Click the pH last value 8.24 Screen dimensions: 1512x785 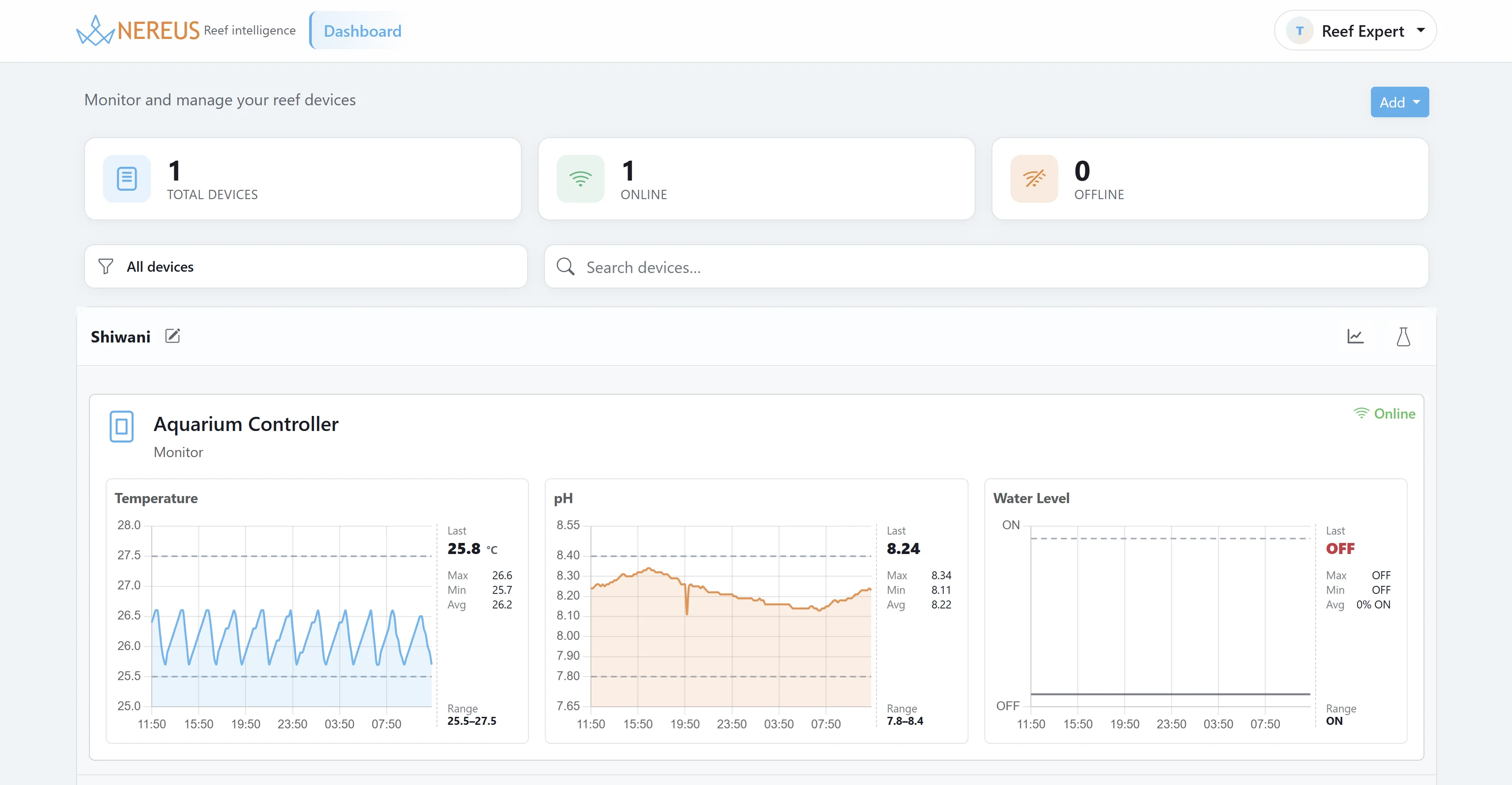pyautogui.click(x=903, y=548)
